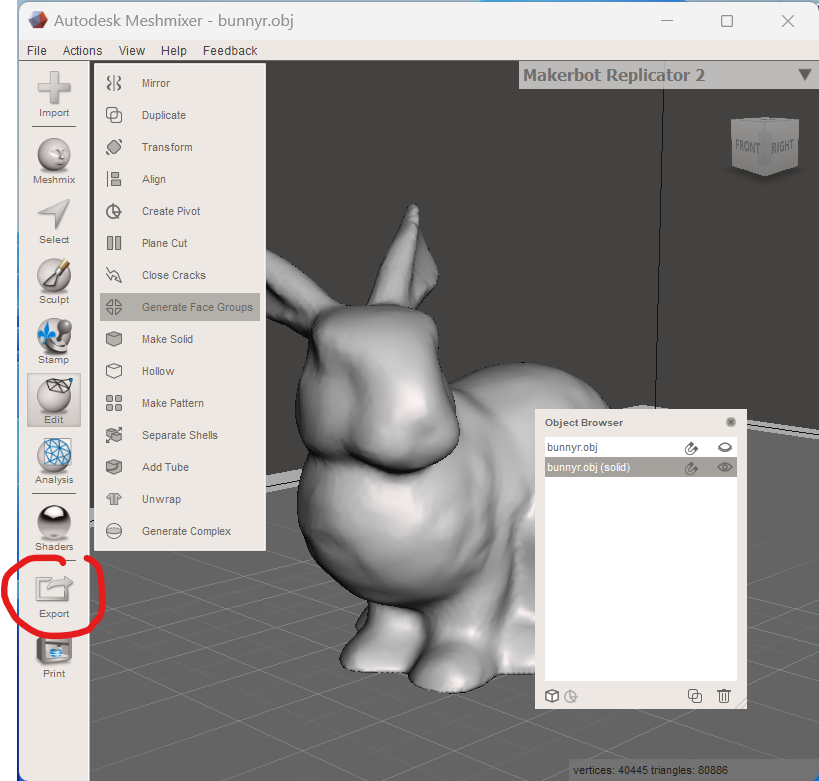Open the View menu
The height and width of the screenshot is (781, 819).
tap(131, 51)
